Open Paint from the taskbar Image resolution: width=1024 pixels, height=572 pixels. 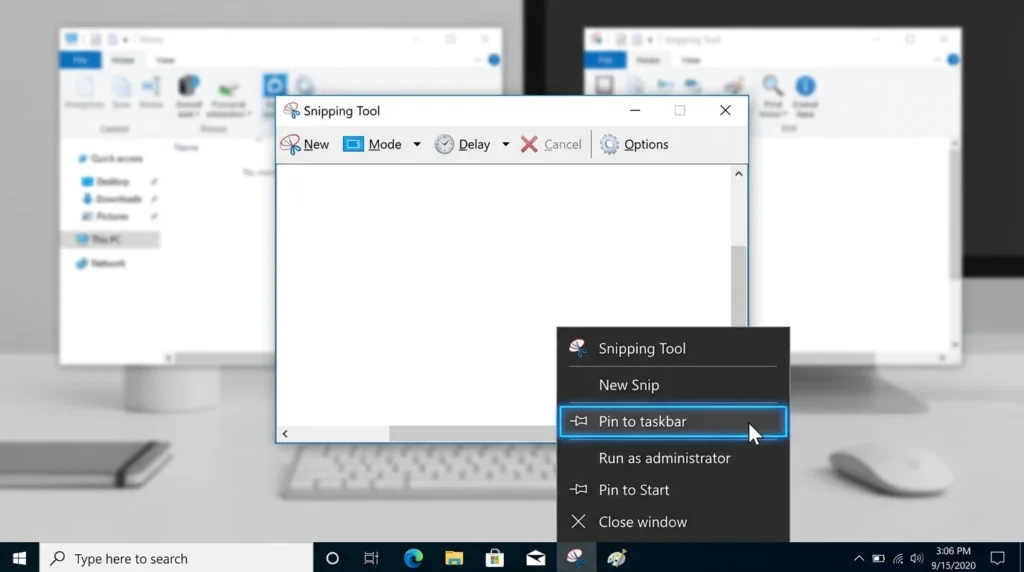616,558
